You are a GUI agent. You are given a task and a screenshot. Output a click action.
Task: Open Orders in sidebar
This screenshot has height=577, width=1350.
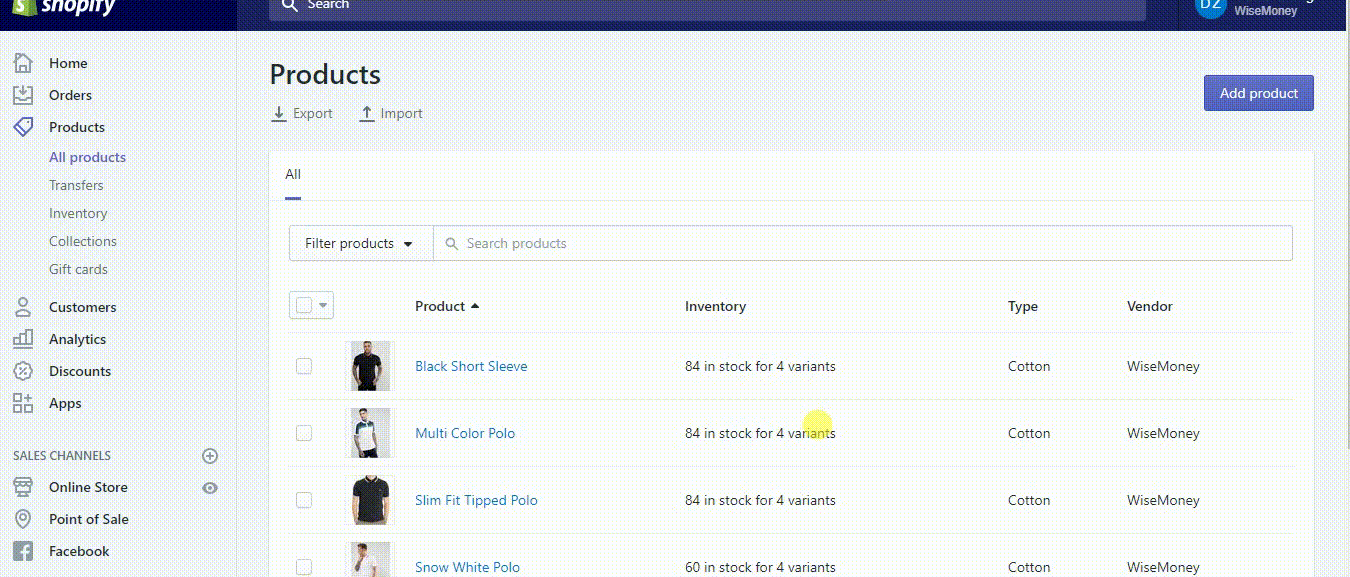coord(70,95)
